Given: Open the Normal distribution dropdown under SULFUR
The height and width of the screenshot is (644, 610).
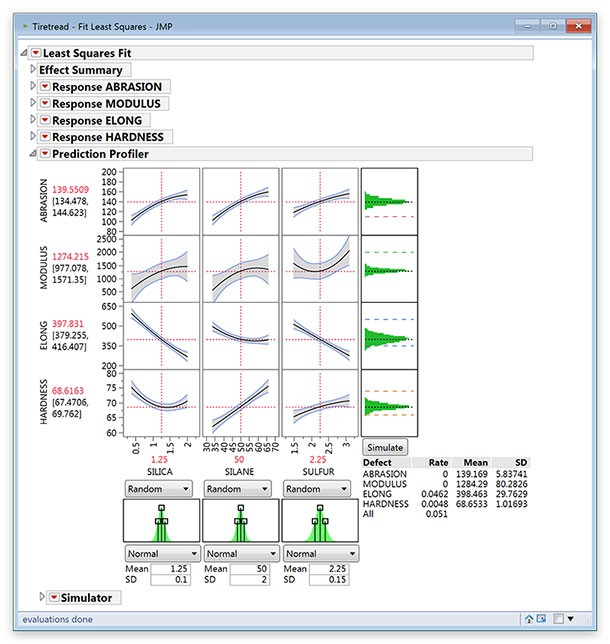Looking at the screenshot, I should (x=318, y=552).
